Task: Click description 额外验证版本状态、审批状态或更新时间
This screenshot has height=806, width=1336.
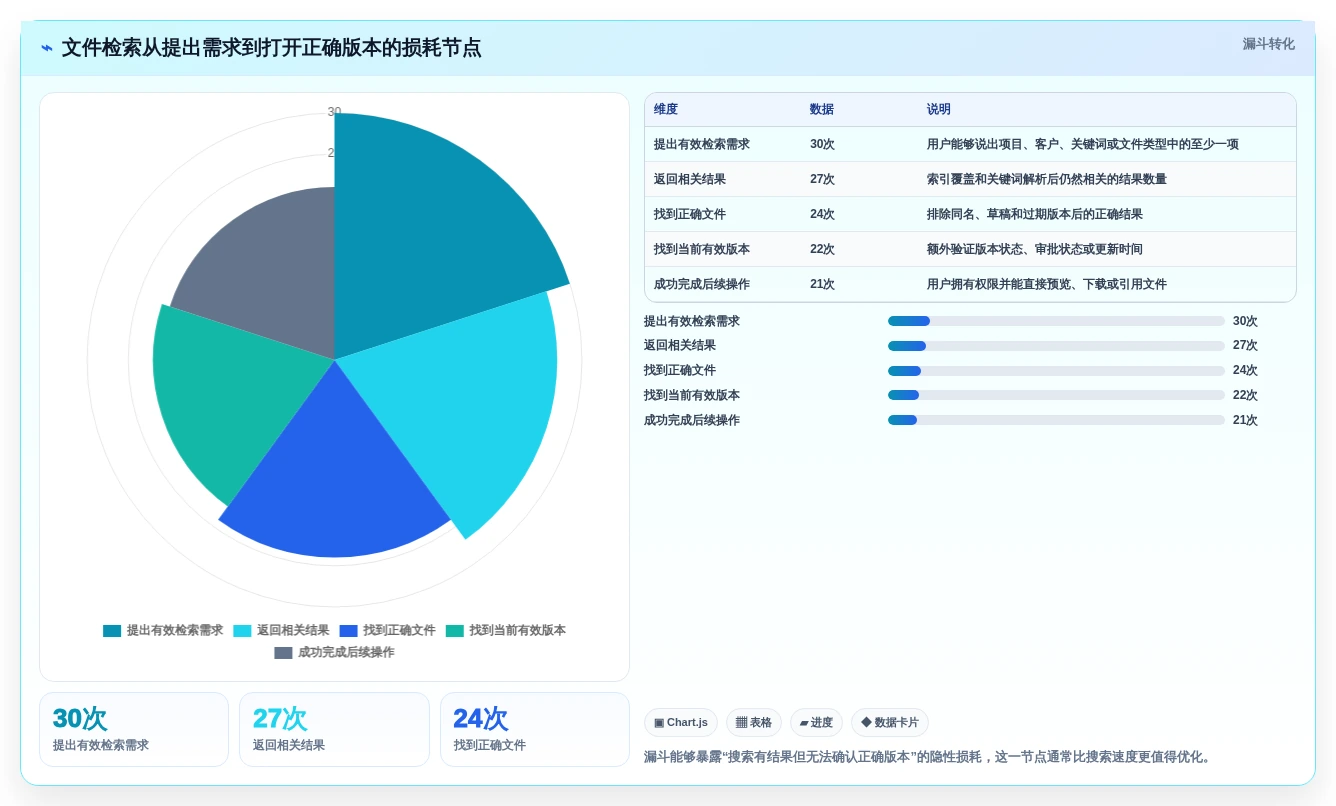Action: [1035, 249]
